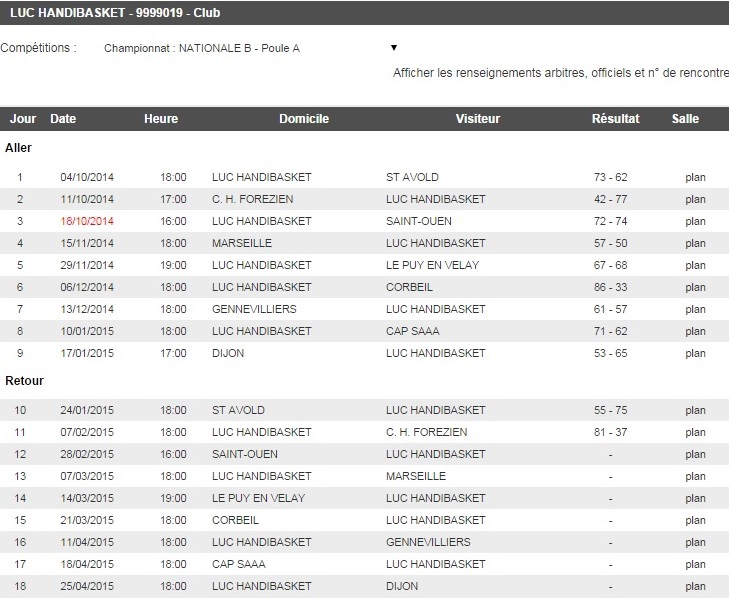Image resolution: width=729 pixels, height=598 pixels.
Task: Click home team GENNEVILLIERS in day 7
Action: coord(254,309)
